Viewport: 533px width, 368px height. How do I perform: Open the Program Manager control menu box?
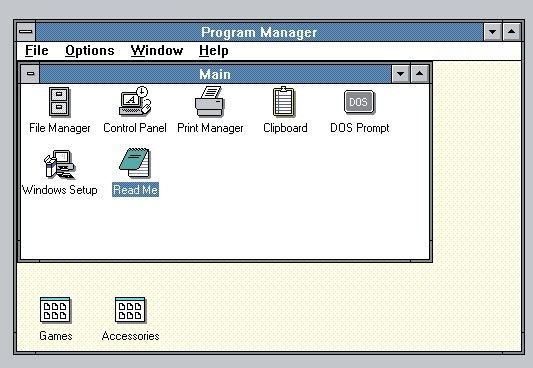pyautogui.click(x=26, y=32)
